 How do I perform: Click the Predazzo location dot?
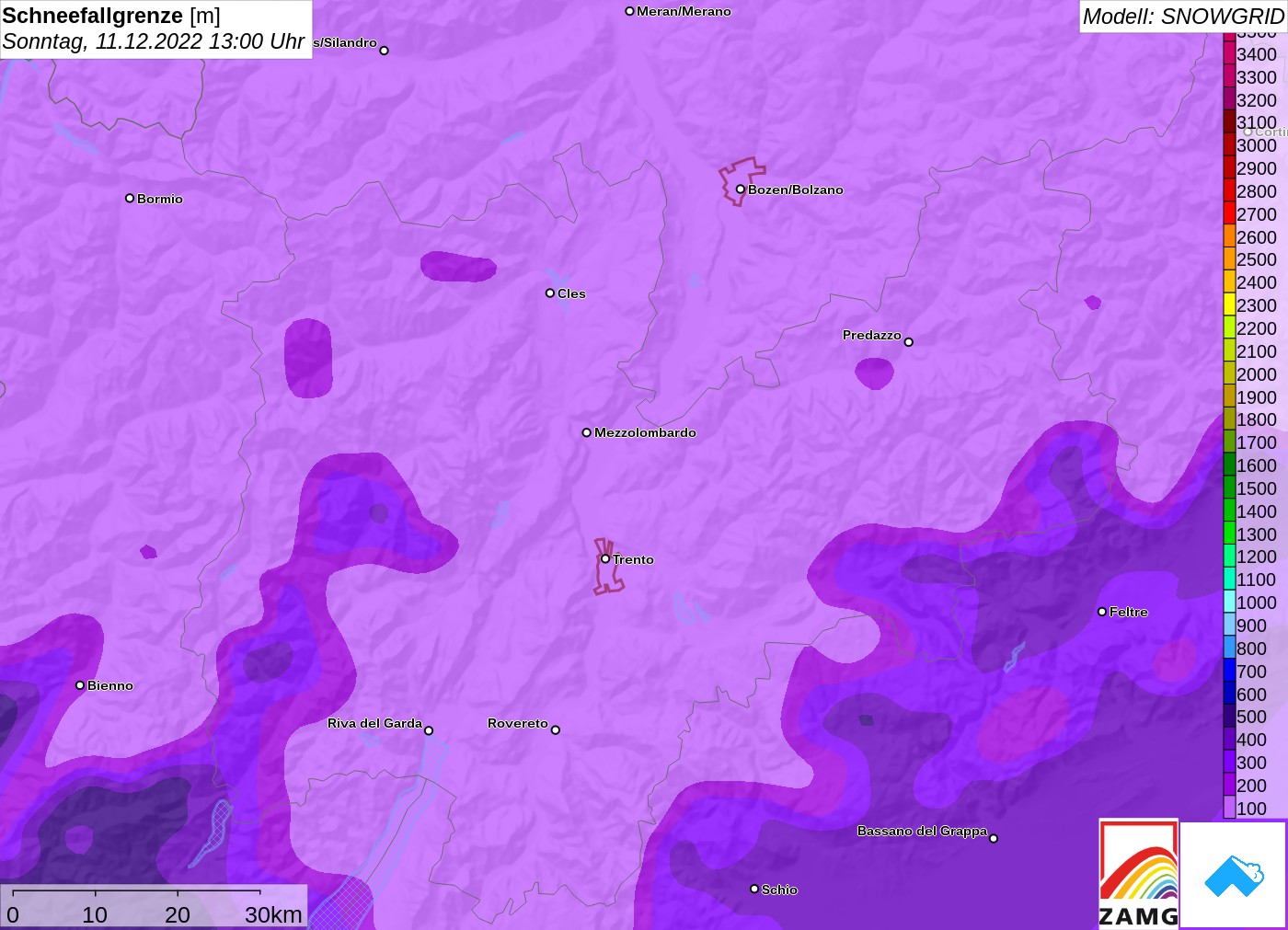[x=909, y=341]
